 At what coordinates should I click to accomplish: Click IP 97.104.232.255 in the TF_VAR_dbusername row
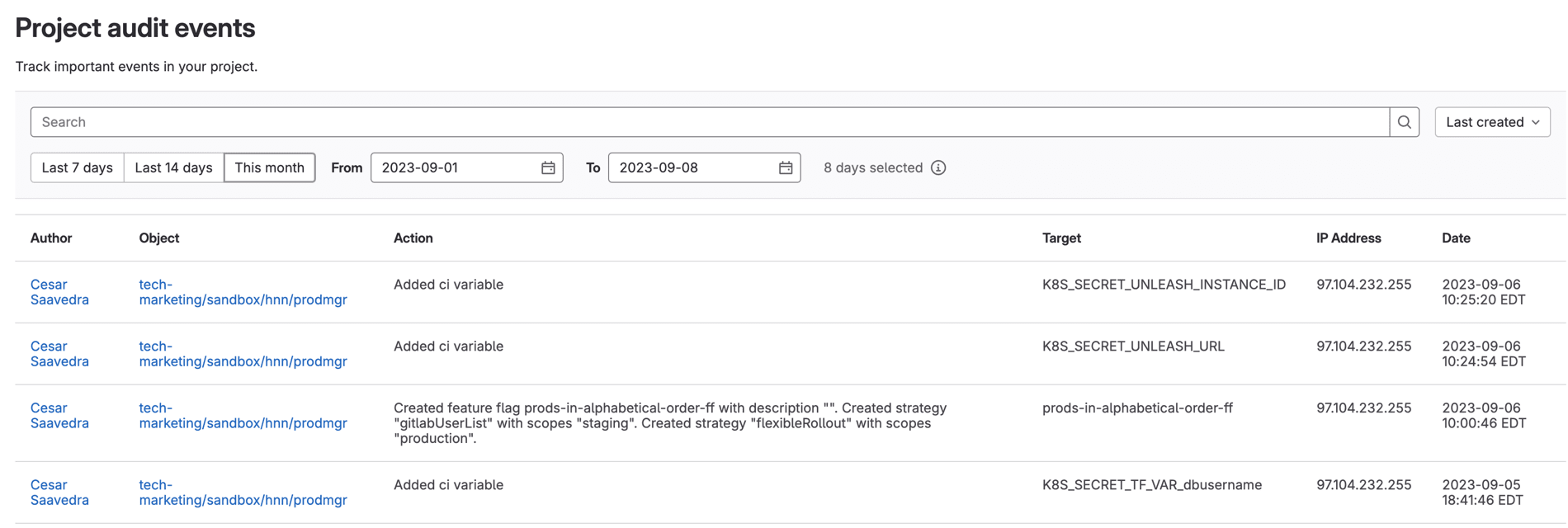click(1363, 485)
